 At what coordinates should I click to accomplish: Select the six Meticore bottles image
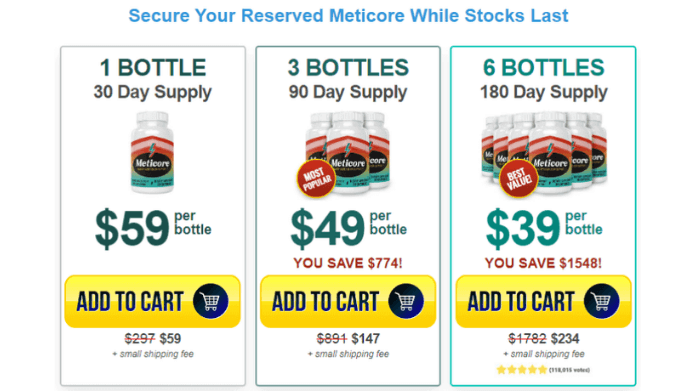point(544,152)
